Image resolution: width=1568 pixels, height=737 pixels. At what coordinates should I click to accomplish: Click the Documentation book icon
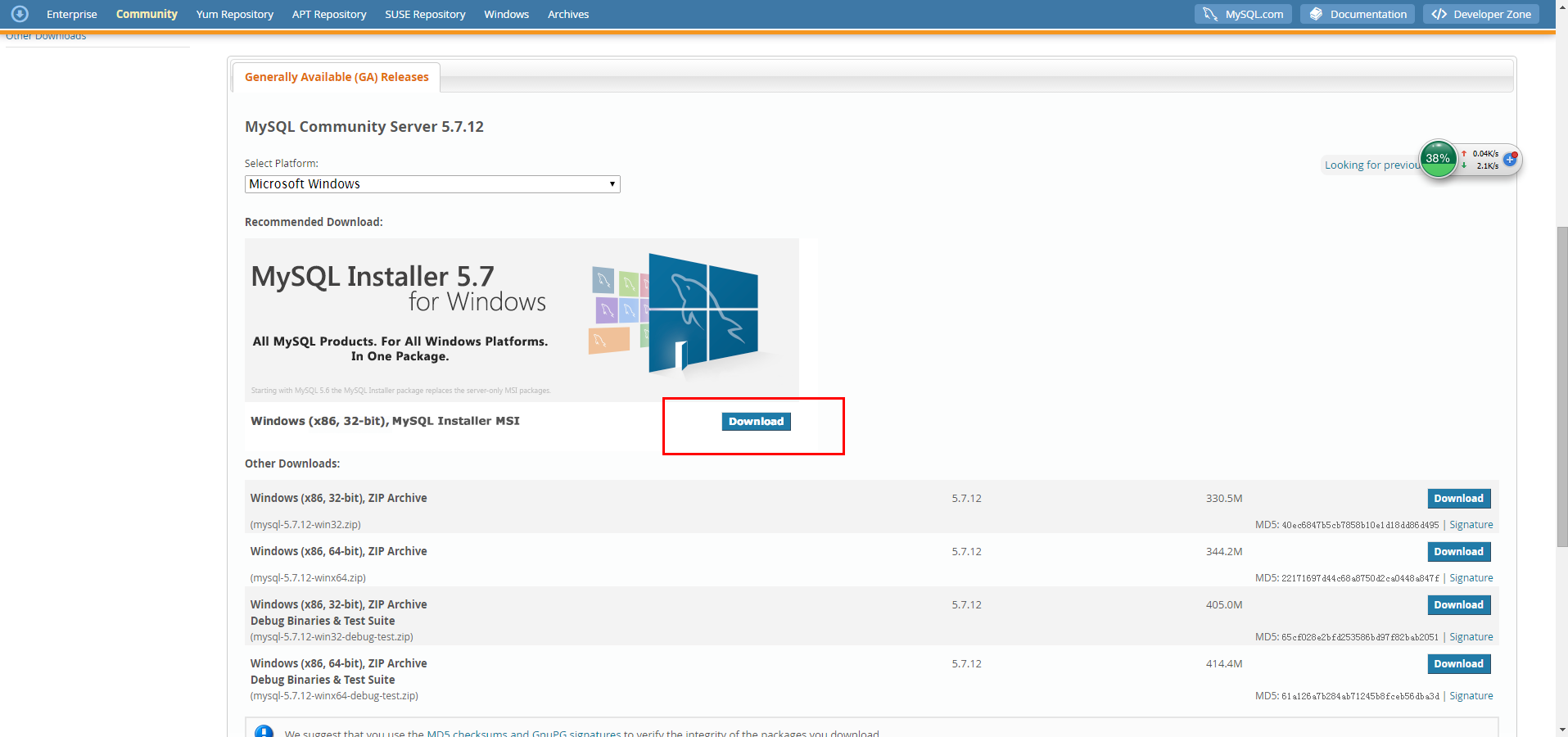click(1316, 14)
